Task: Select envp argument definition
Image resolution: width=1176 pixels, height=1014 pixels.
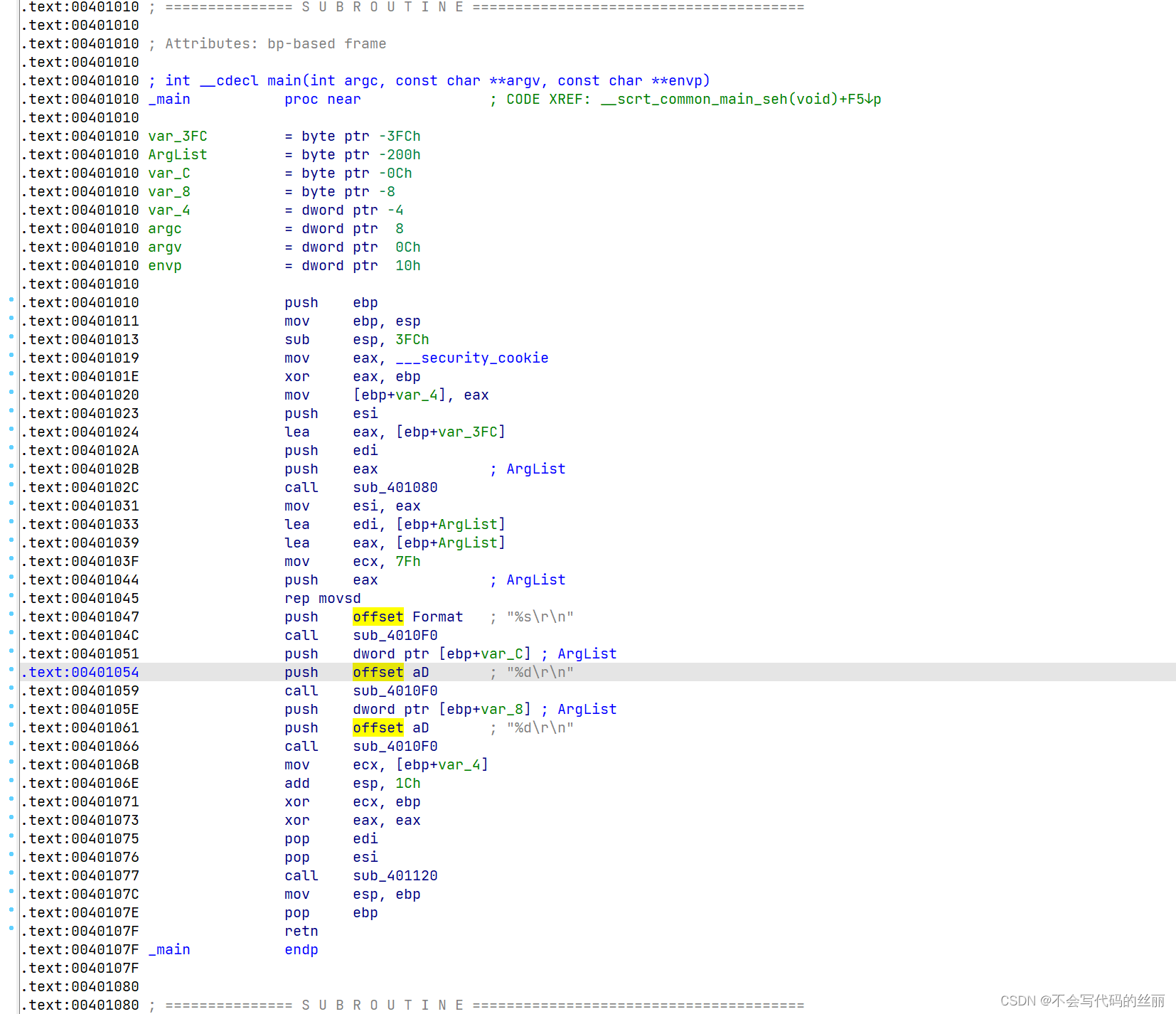Action: 284,265
